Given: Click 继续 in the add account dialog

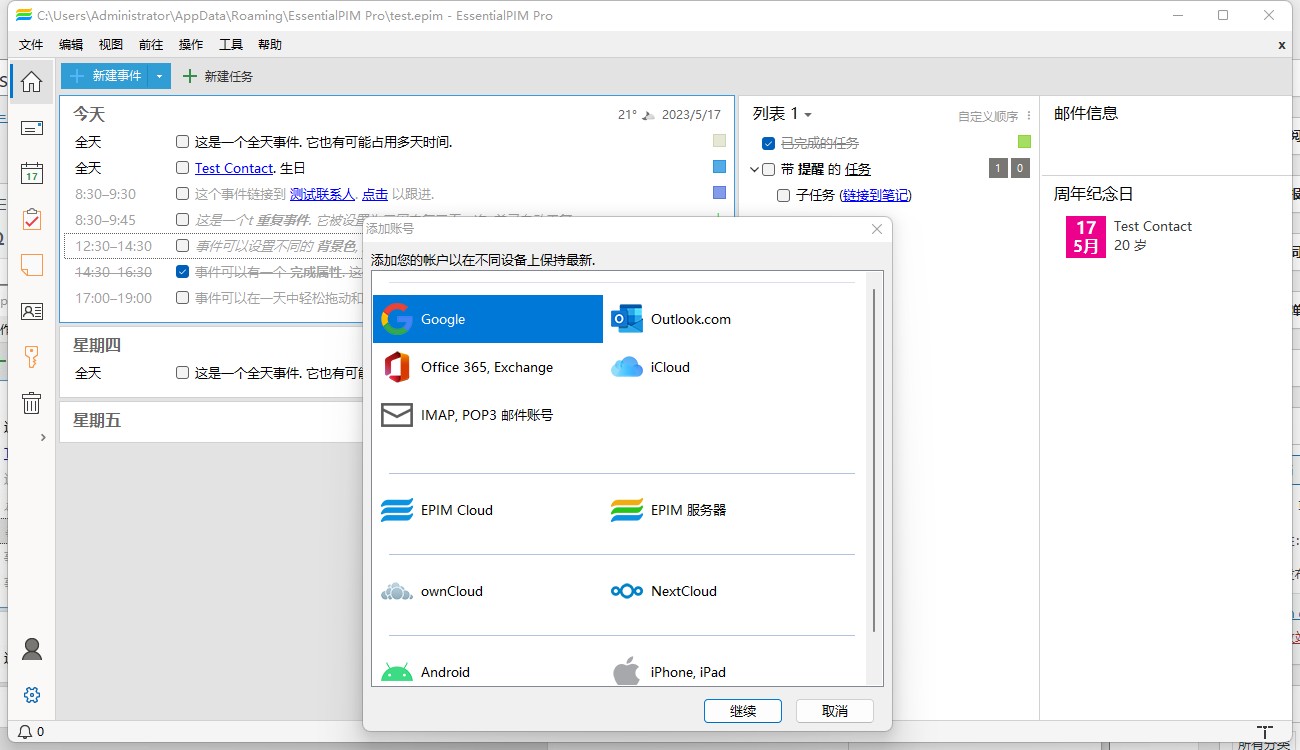Looking at the screenshot, I should point(743,711).
